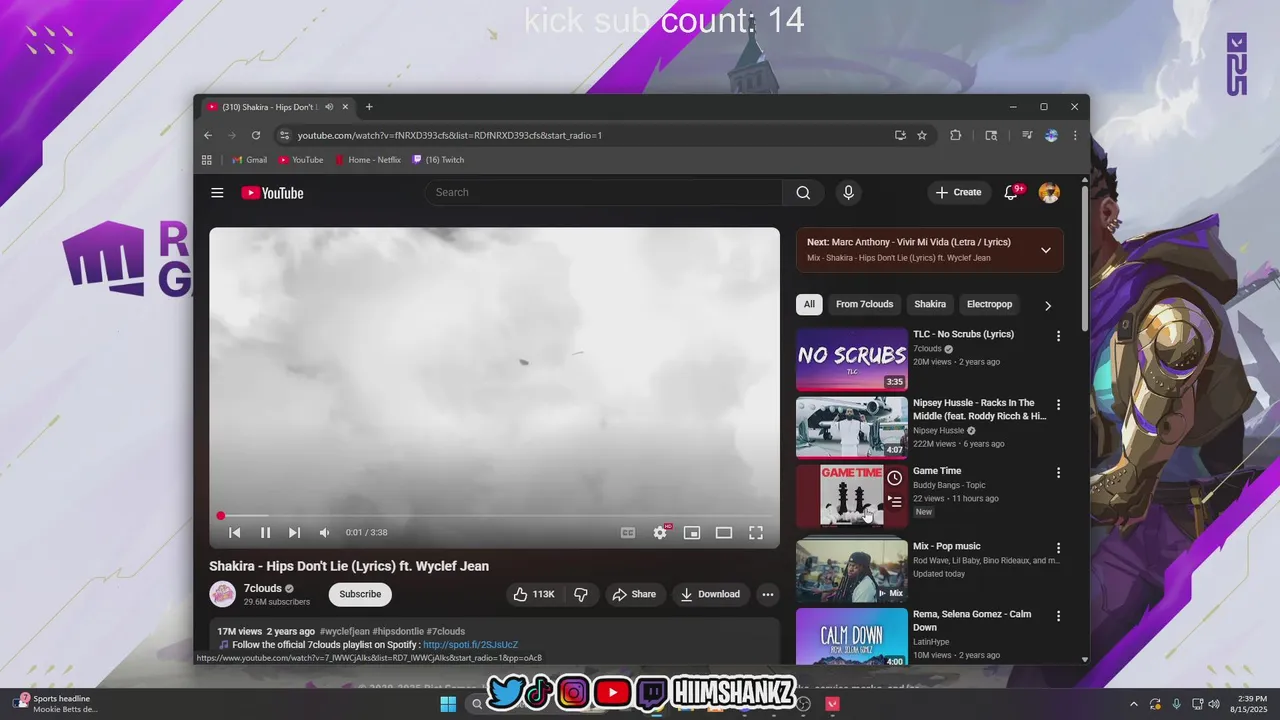Screen dimensions: 1280x720
Task: Switch to theater mode
Action: 724,533
